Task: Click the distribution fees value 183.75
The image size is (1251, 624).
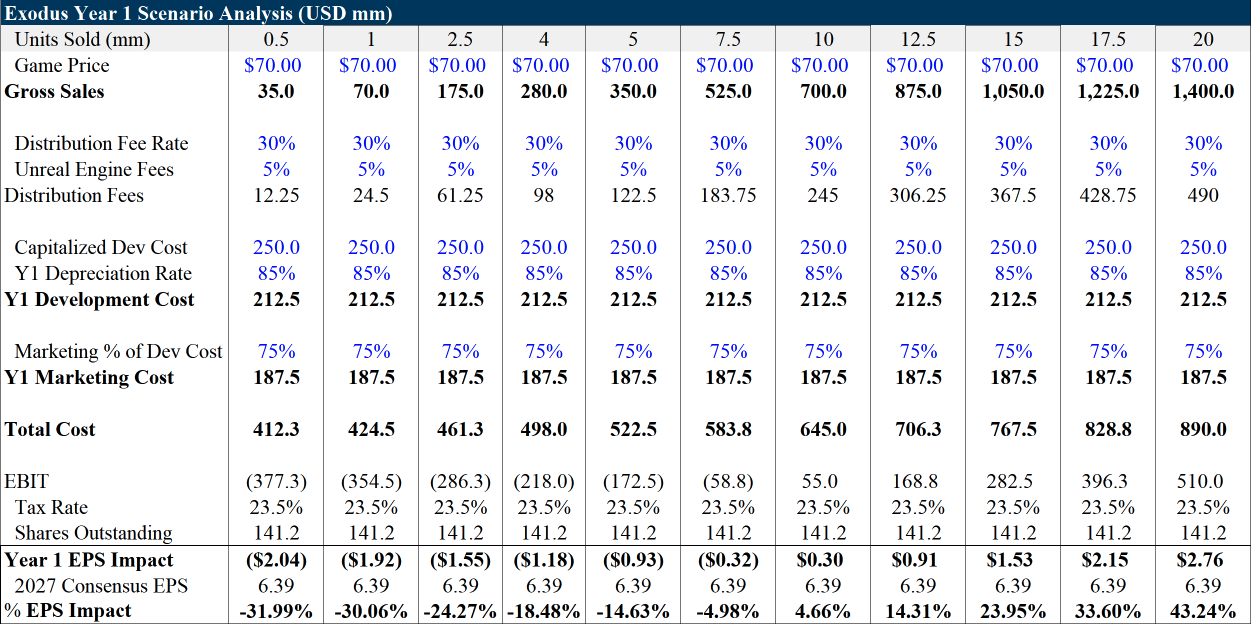Action: click(728, 195)
